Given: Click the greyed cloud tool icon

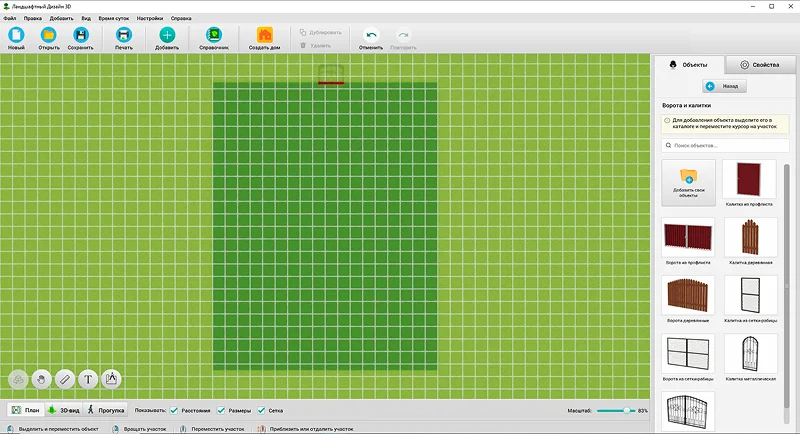Looking at the screenshot, I should [18, 379].
